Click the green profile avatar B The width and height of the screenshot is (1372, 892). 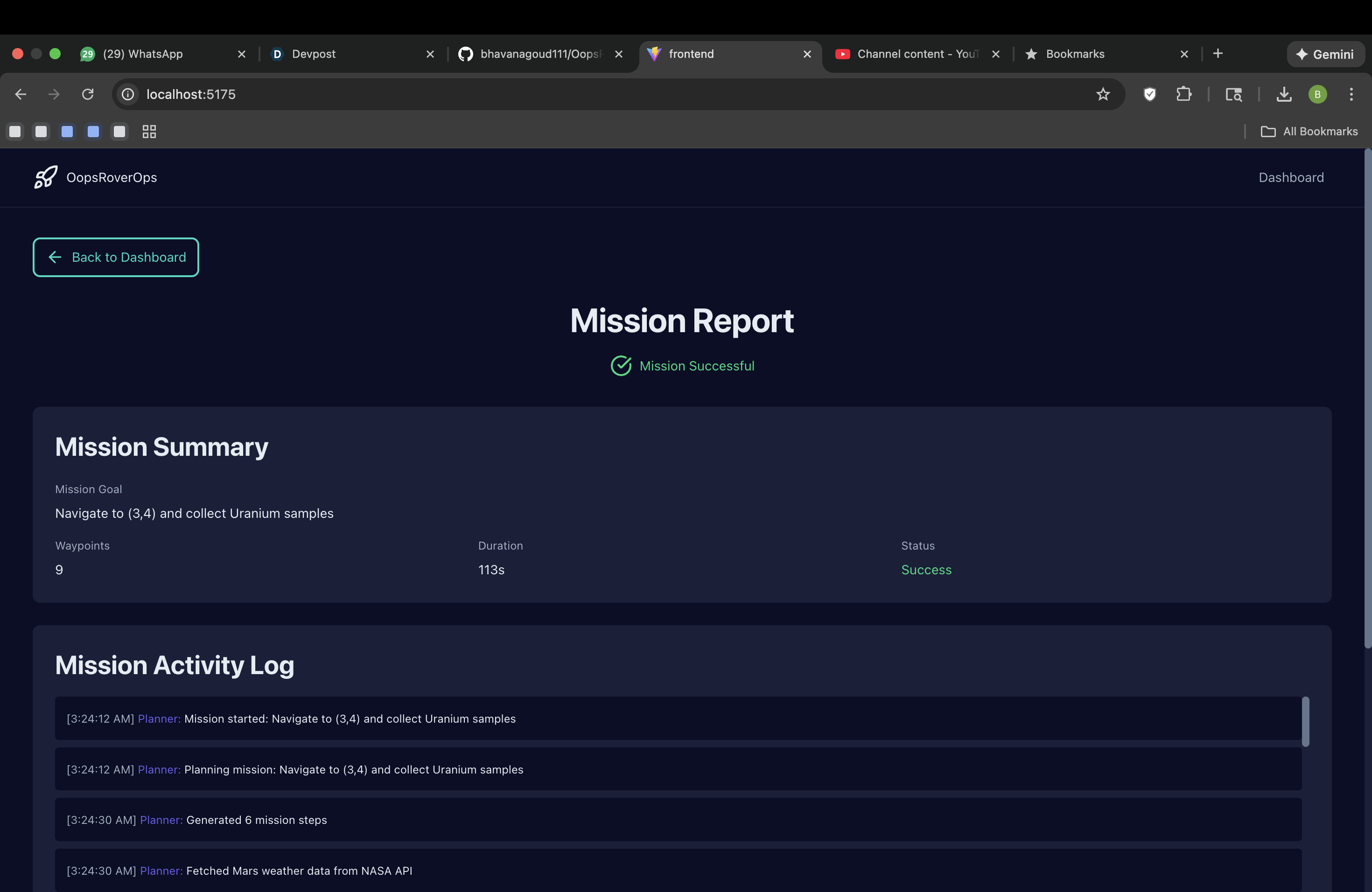pyautogui.click(x=1317, y=94)
